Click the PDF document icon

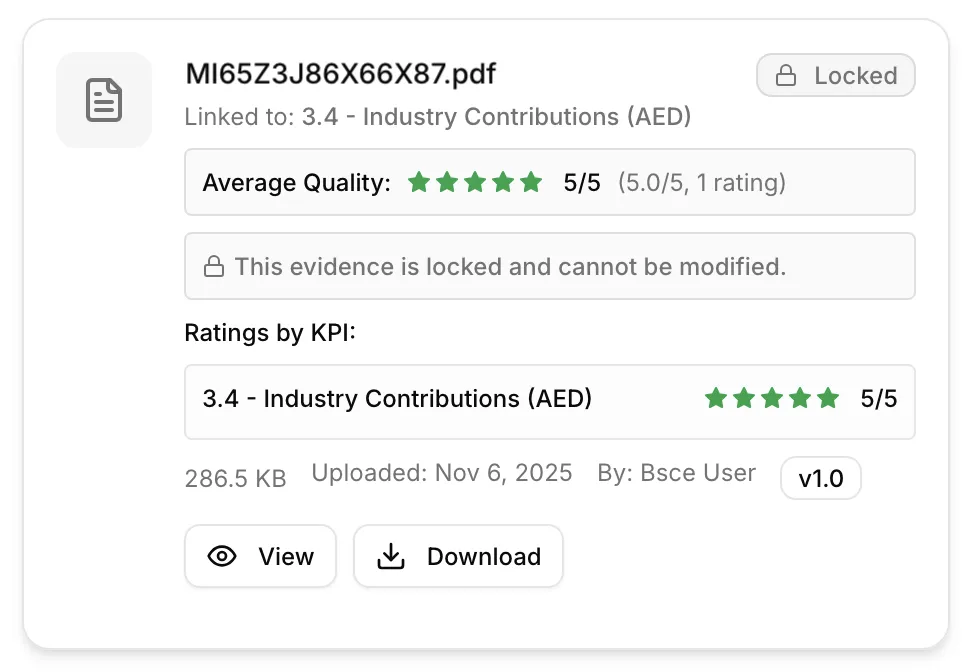point(104,100)
